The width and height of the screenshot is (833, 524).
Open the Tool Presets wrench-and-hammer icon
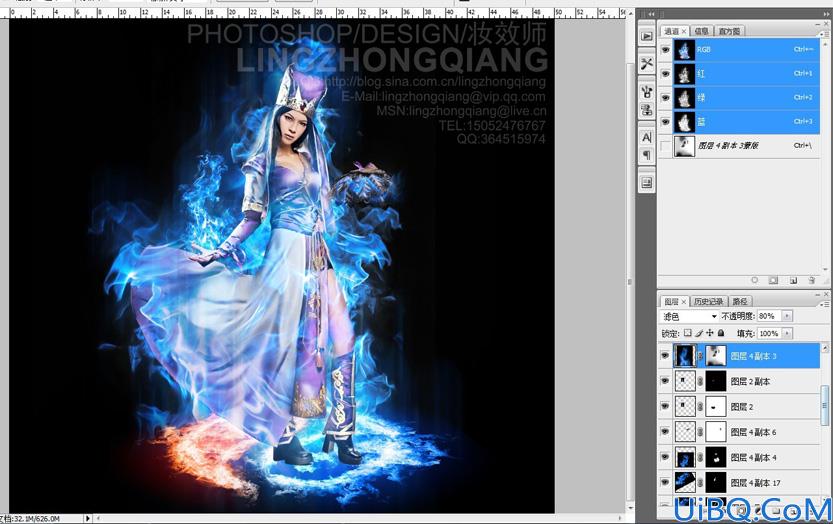647,64
